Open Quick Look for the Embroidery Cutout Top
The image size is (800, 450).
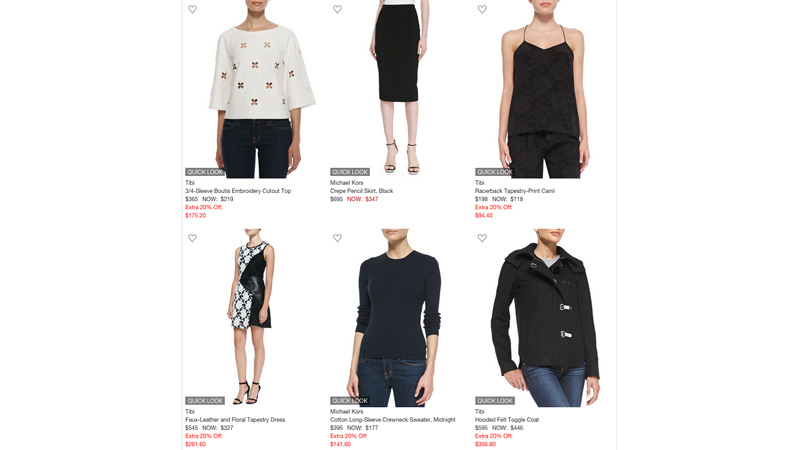pos(205,172)
